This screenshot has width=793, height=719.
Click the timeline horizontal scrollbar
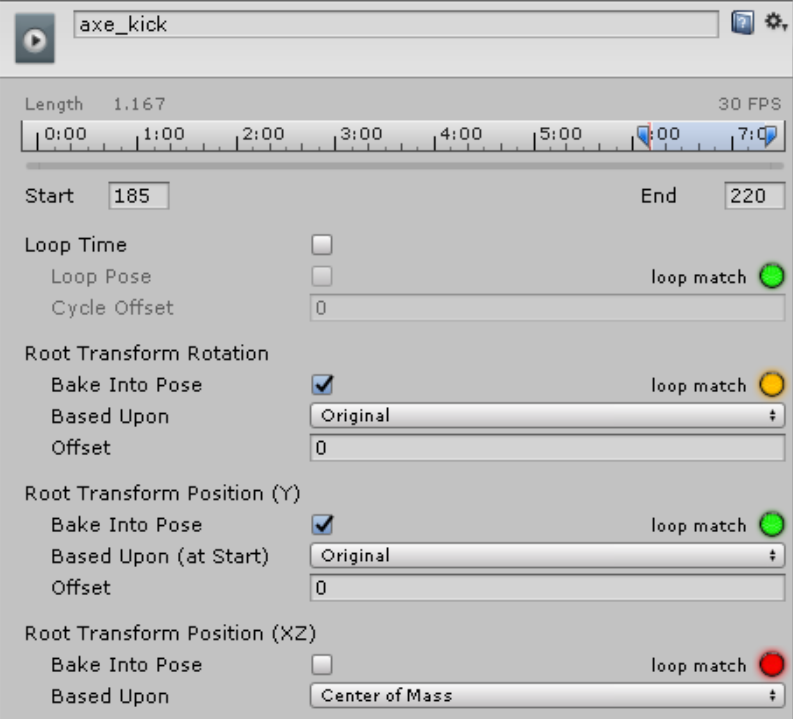404,165
